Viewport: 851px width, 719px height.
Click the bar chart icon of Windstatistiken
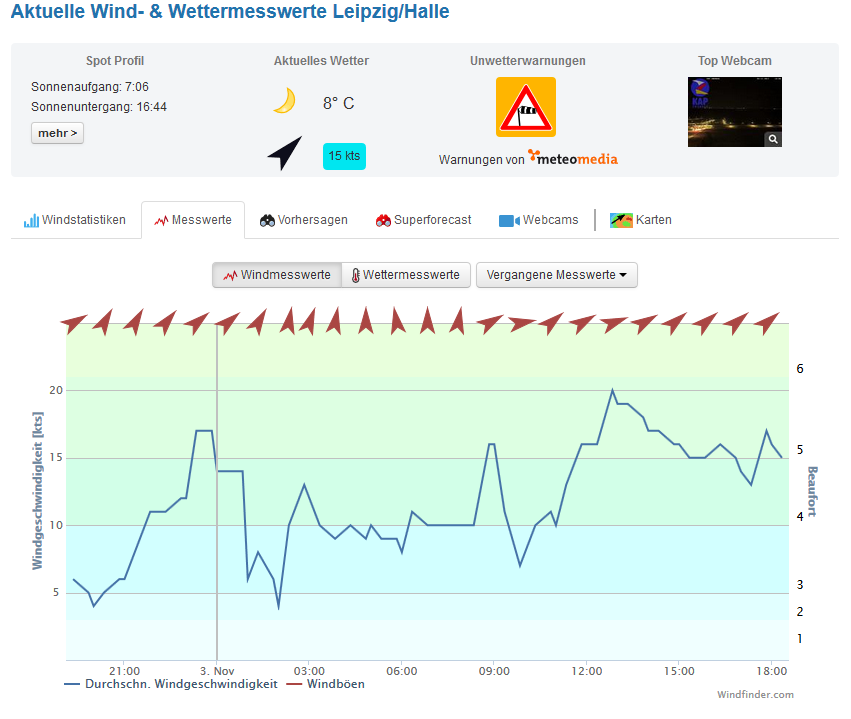tap(31, 220)
